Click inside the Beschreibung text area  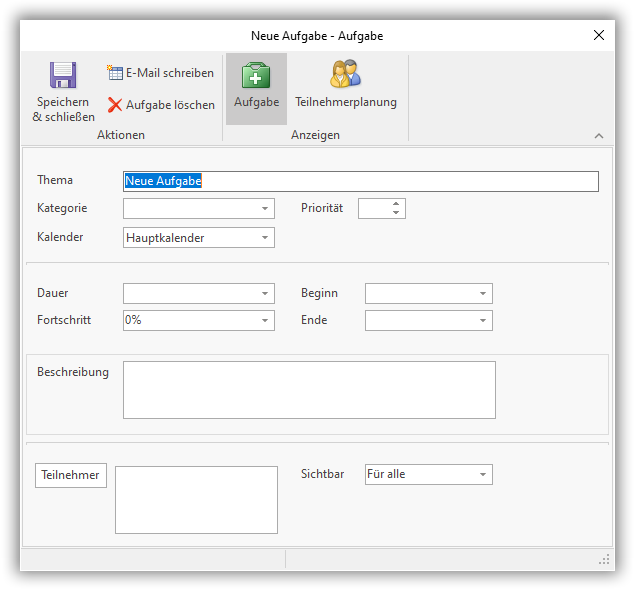coord(309,390)
